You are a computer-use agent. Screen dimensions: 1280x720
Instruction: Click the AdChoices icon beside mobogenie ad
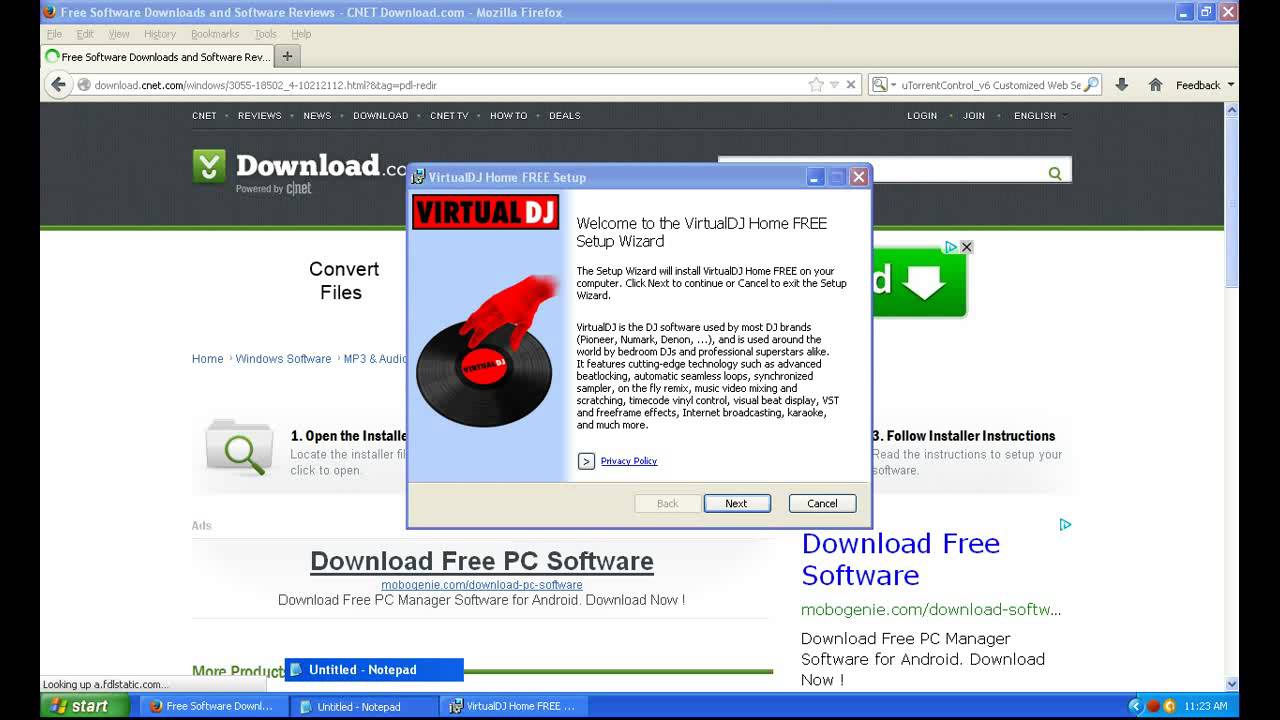coord(1065,524)
